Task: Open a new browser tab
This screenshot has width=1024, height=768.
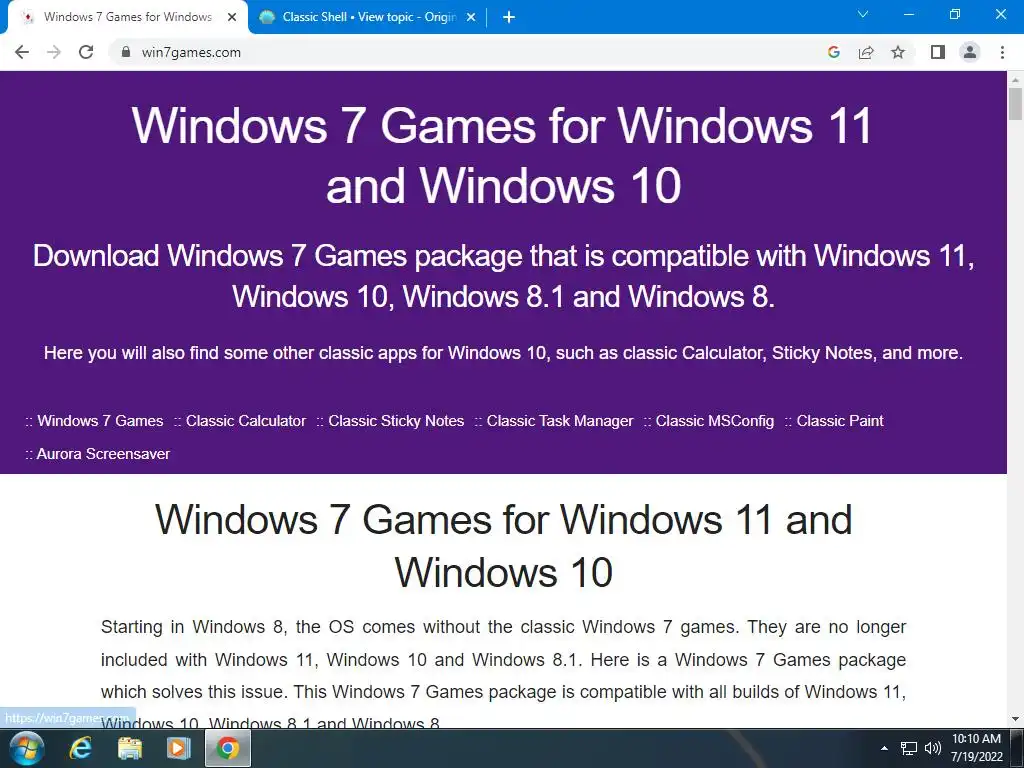Action: click(x=509, y=18)
